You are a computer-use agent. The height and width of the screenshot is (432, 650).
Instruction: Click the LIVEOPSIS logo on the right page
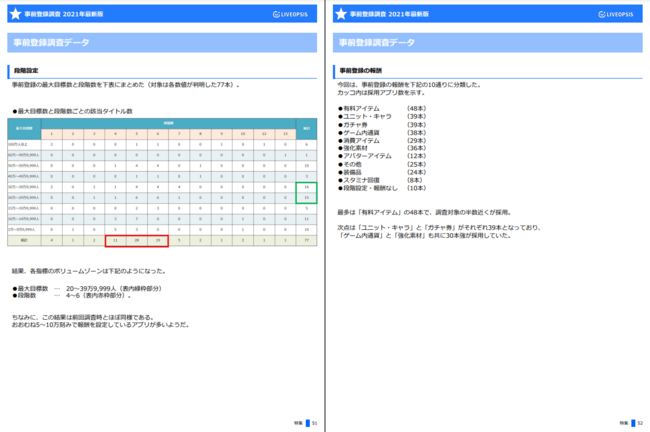[616, 14]
